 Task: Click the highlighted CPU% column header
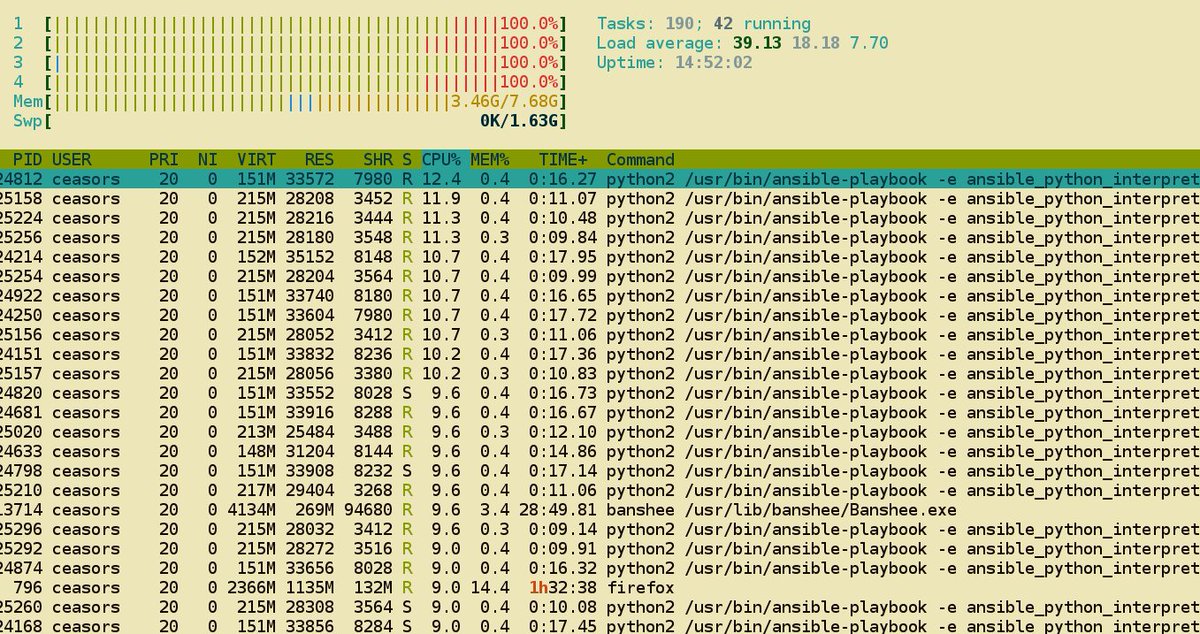[x=441, y=159]
